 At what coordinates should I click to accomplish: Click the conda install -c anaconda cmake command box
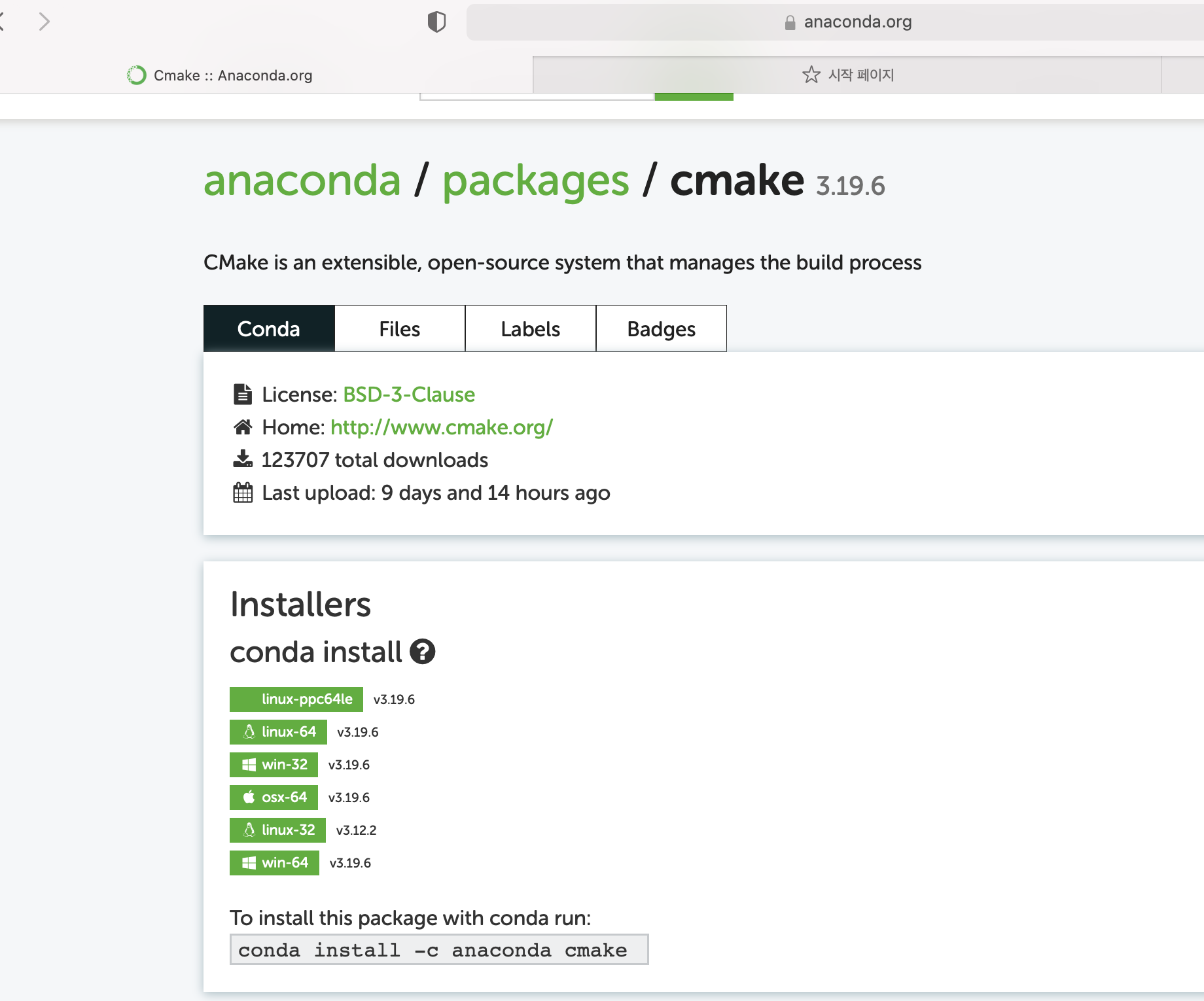pos(439,949)
